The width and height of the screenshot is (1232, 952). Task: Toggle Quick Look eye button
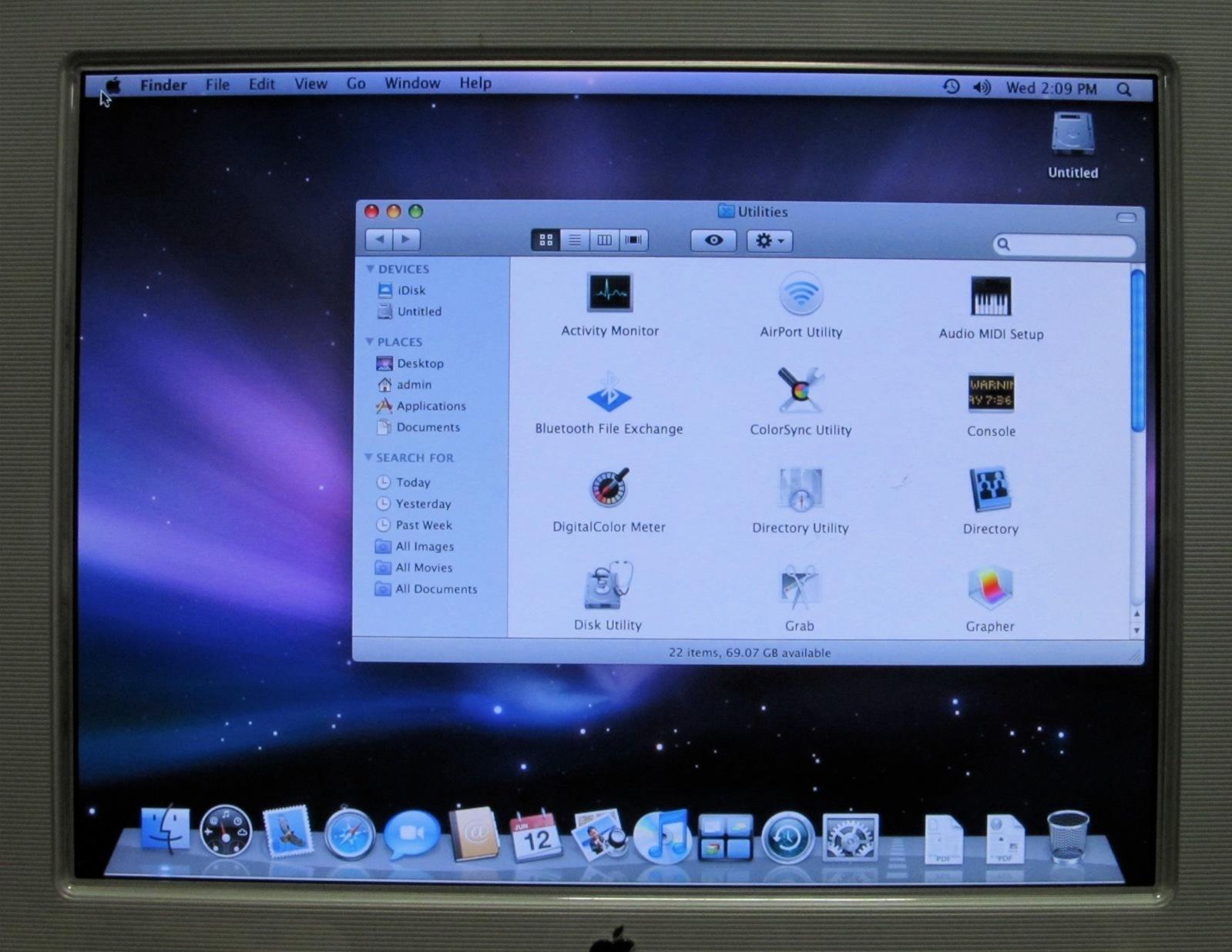coord(713,240)
